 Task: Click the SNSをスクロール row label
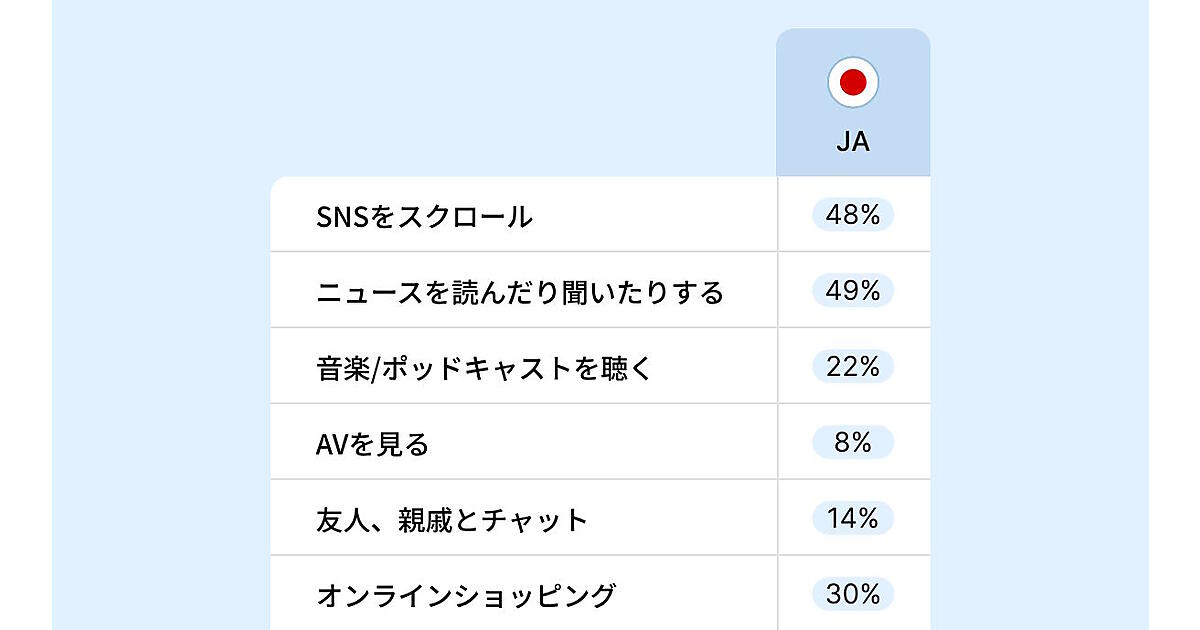(424, 216)
